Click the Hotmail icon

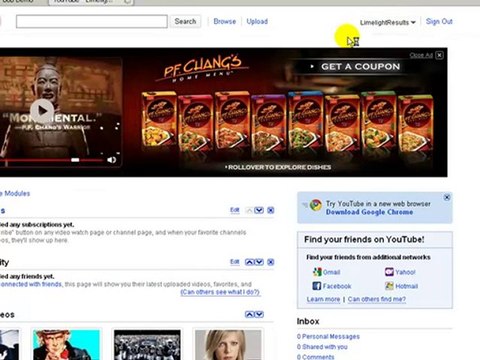click(389, 286)
